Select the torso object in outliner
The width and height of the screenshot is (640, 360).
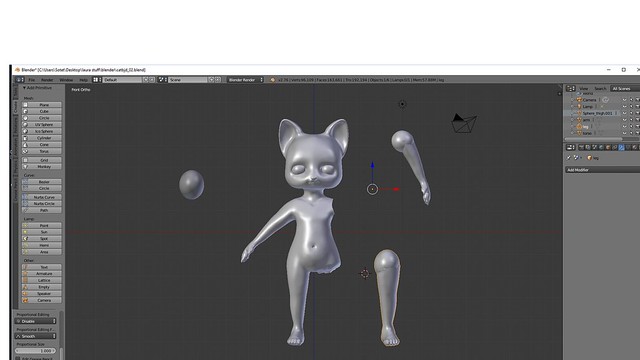pos(587,133)
